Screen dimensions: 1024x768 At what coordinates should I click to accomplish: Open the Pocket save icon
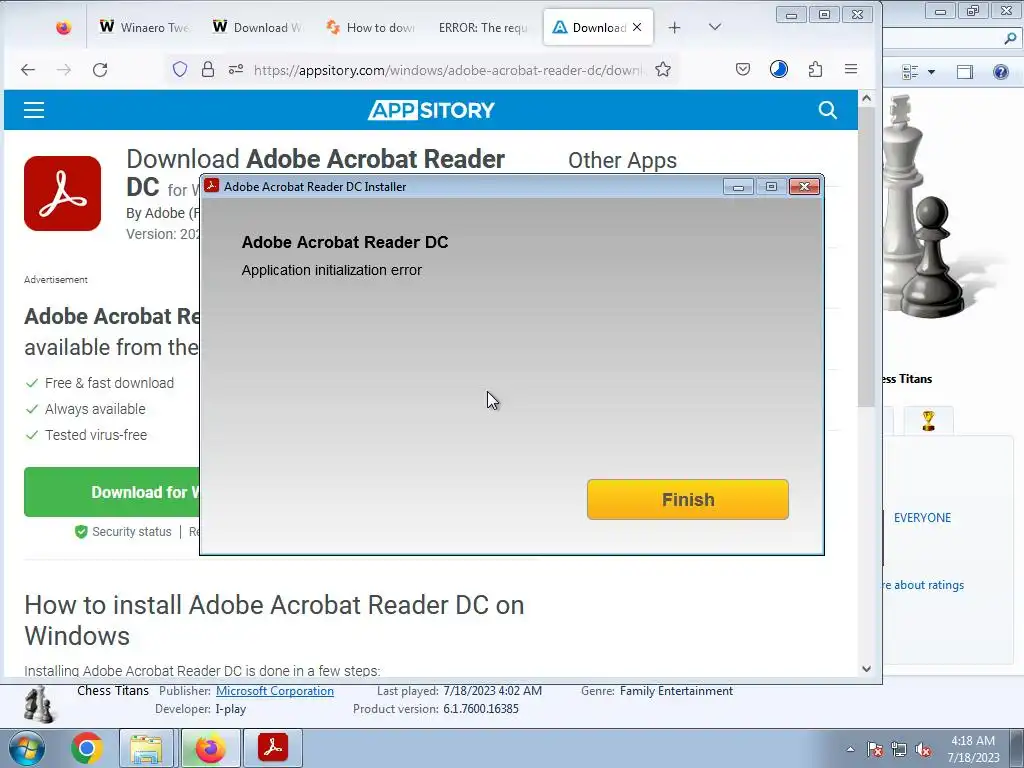(x=743, y=69)
